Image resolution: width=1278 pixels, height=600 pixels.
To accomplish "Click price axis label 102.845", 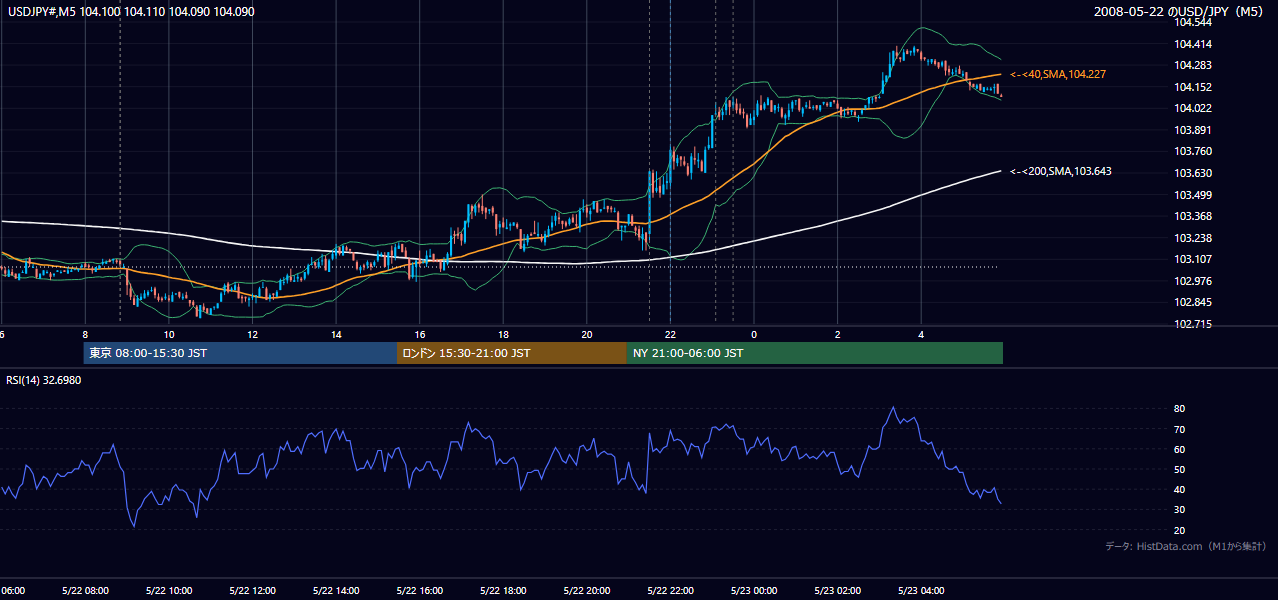I will [x=1194, y=303].
